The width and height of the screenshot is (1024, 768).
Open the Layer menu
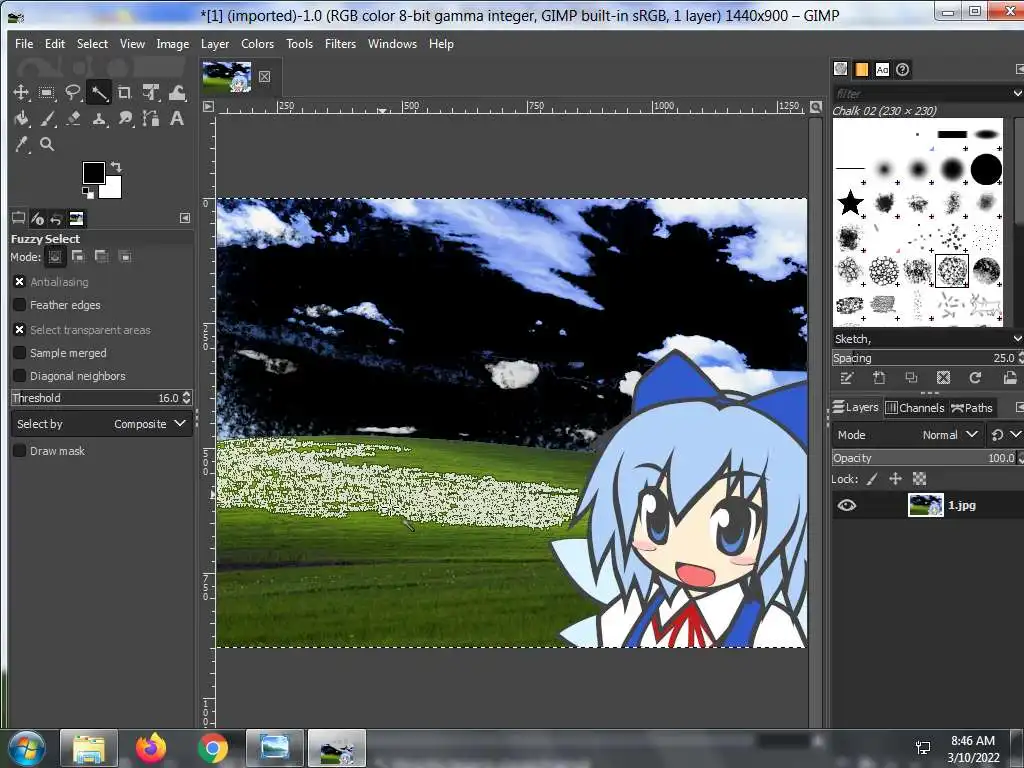click(215, 44)
